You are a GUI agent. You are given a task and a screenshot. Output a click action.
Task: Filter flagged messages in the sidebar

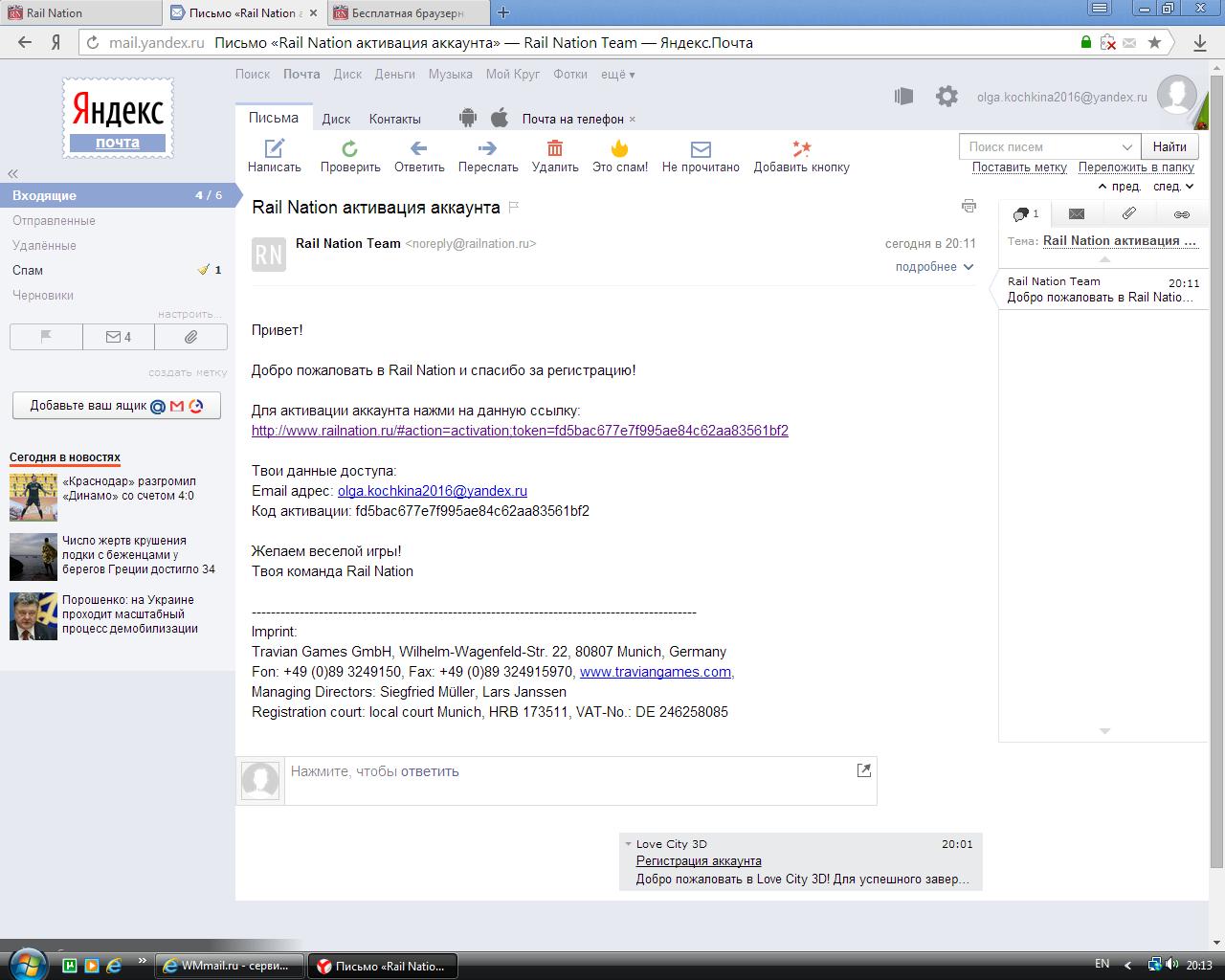click(x=46, y=337)
